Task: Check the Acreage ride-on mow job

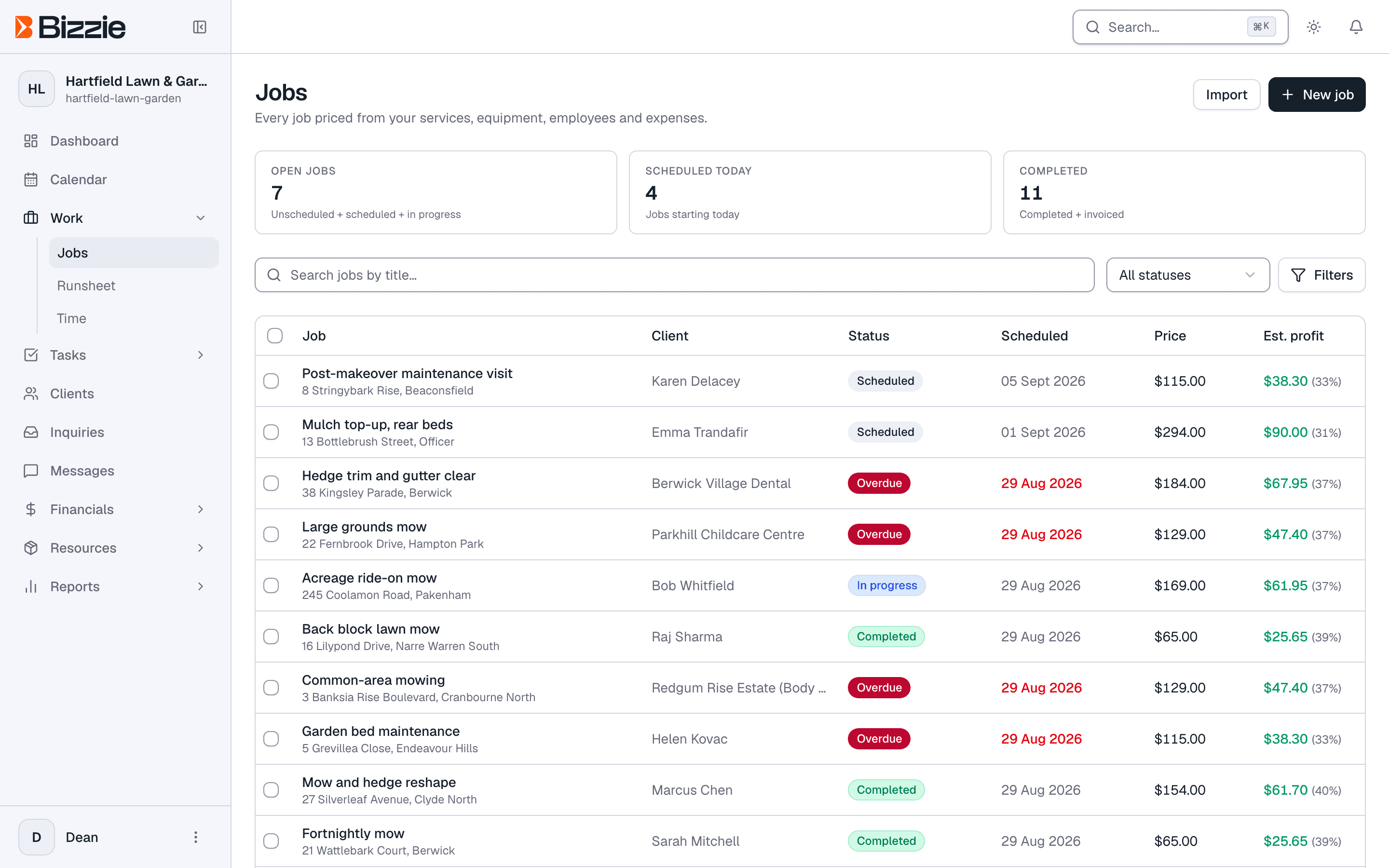Action: 271,585
